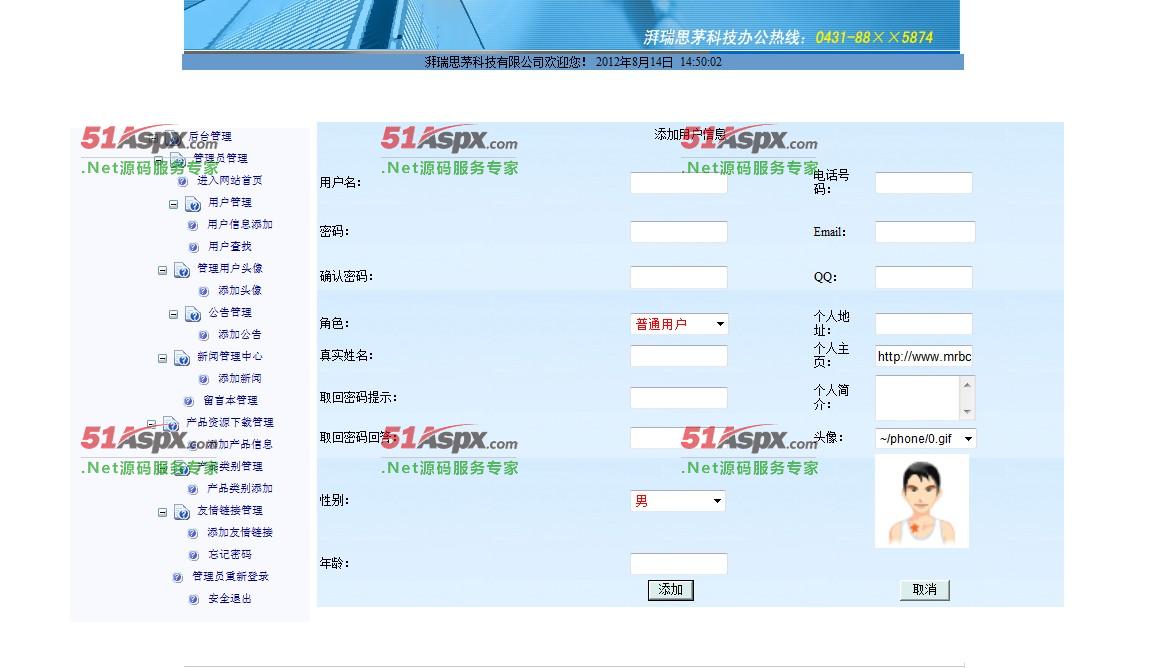
Task: Focus the 确认密码 input field
Action: pos(679,277)
